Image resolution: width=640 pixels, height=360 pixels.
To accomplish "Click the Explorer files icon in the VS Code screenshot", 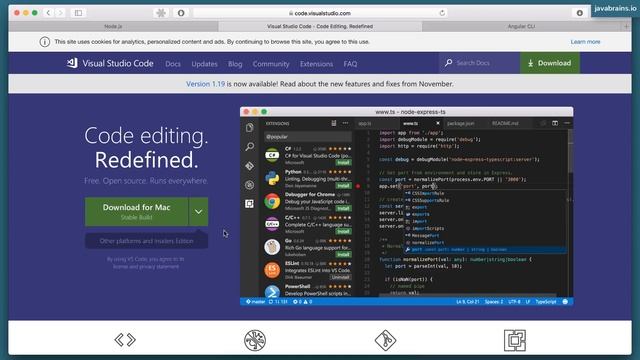I will point(249,128).
